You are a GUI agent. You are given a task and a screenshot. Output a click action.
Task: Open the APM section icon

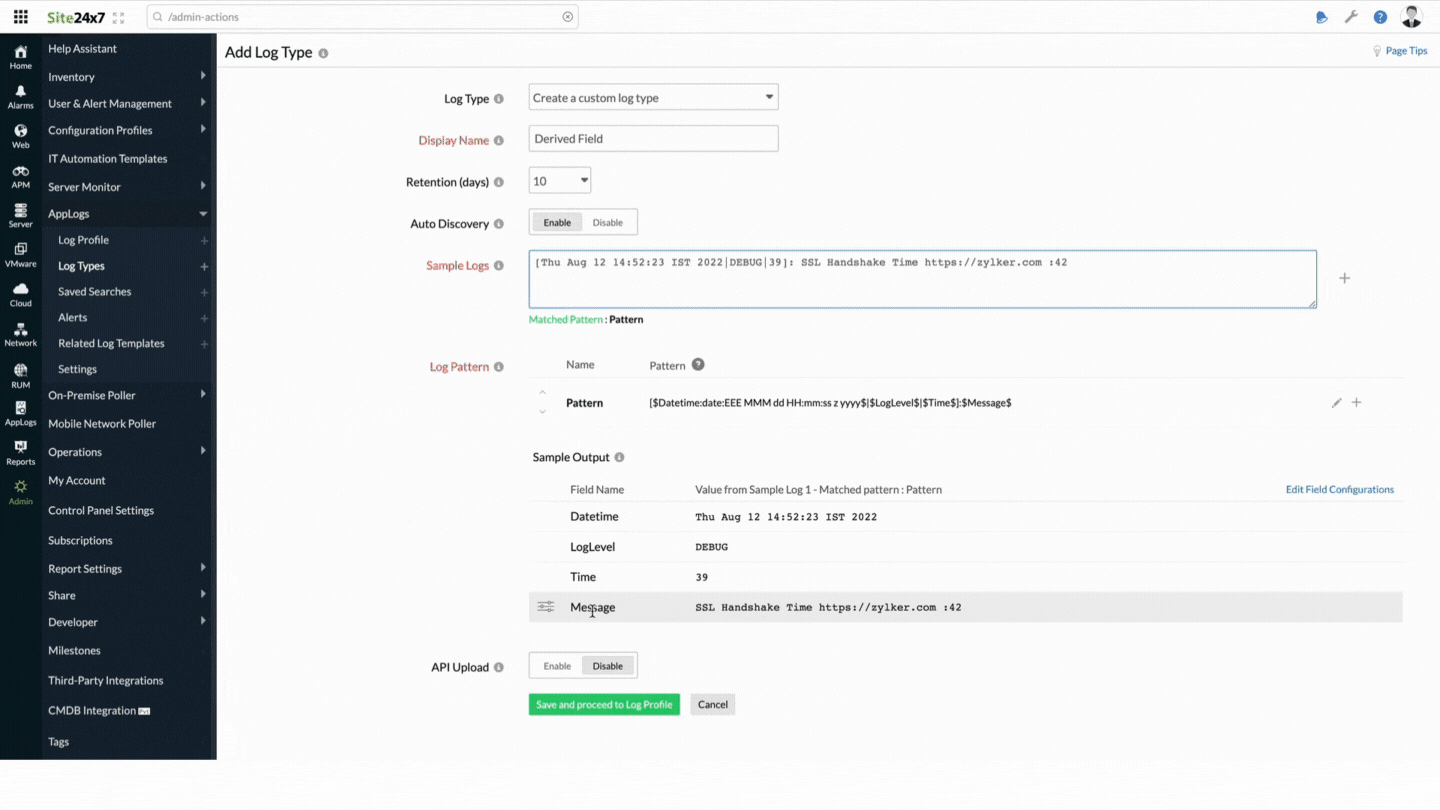point(20,176)
